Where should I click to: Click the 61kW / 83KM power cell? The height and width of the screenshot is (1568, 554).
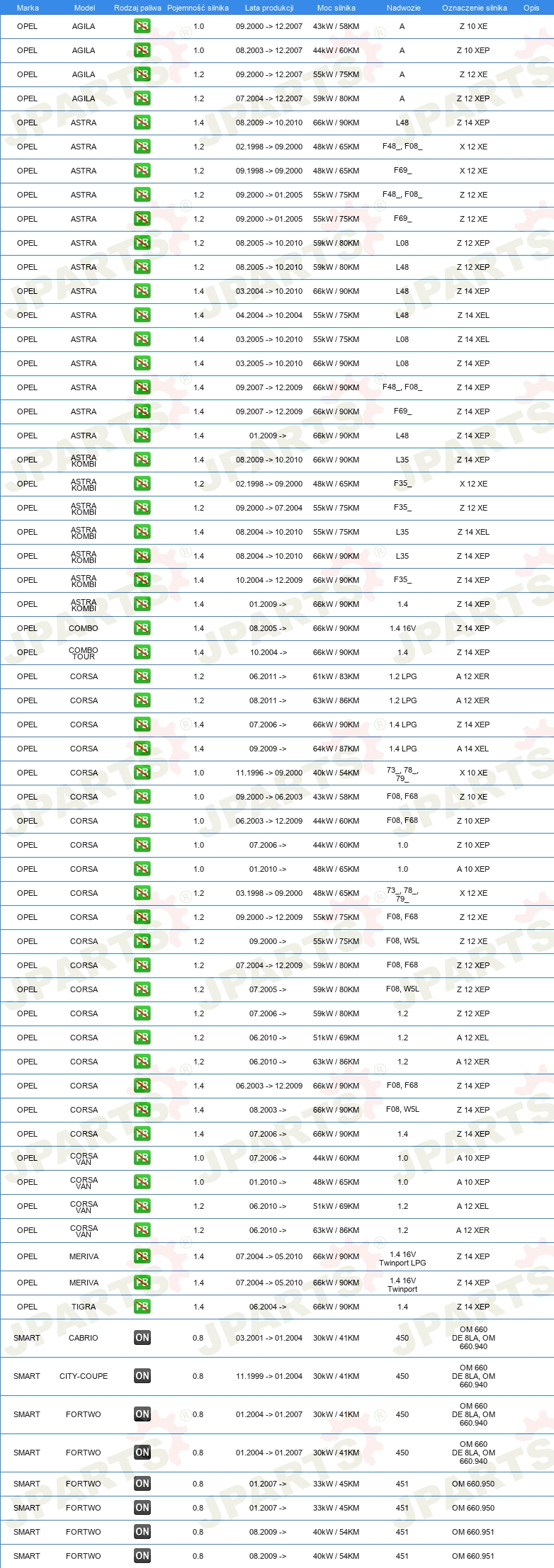(336, 676)
